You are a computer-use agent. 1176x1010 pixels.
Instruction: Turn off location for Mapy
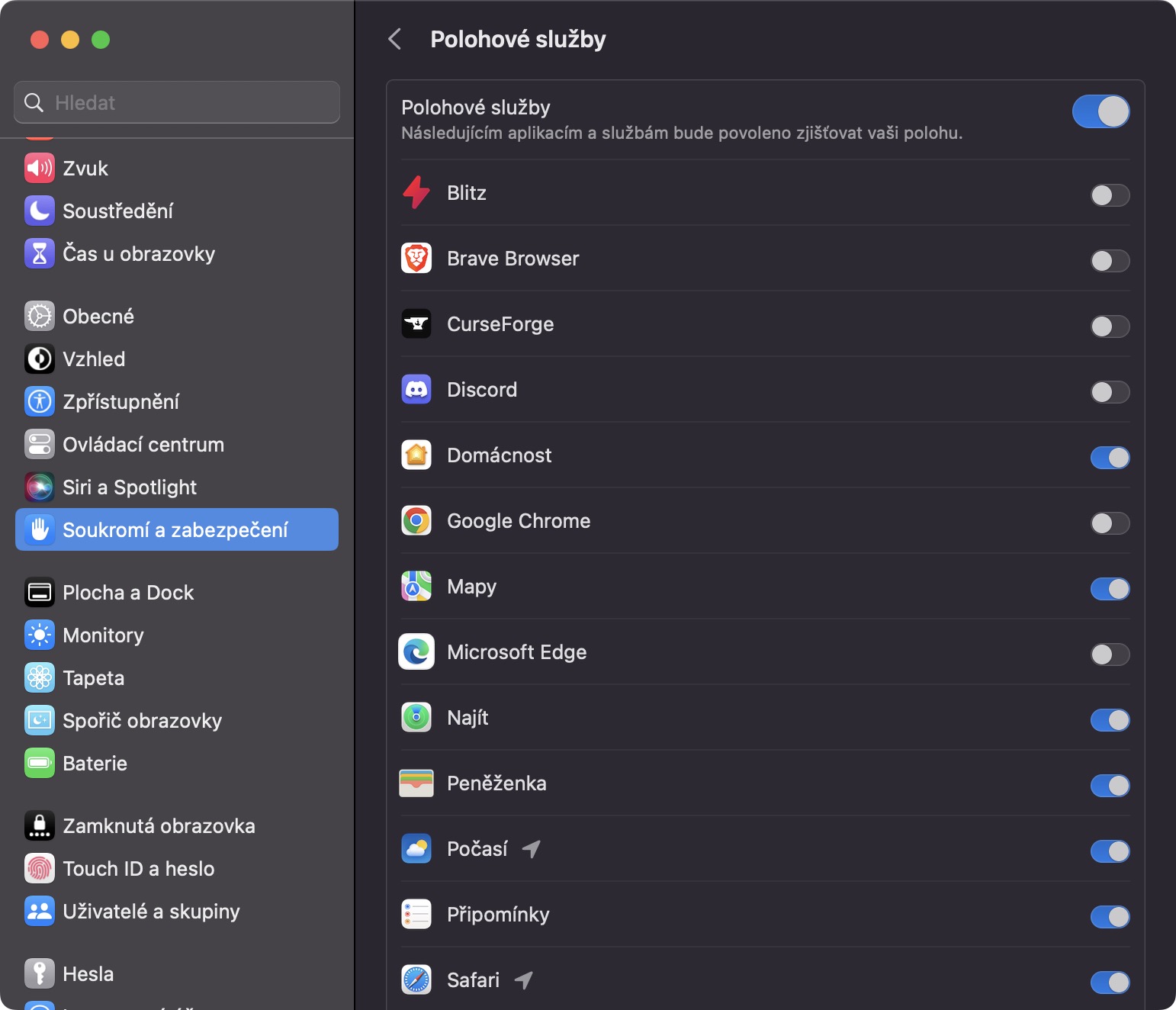(x=1110, y=589)
